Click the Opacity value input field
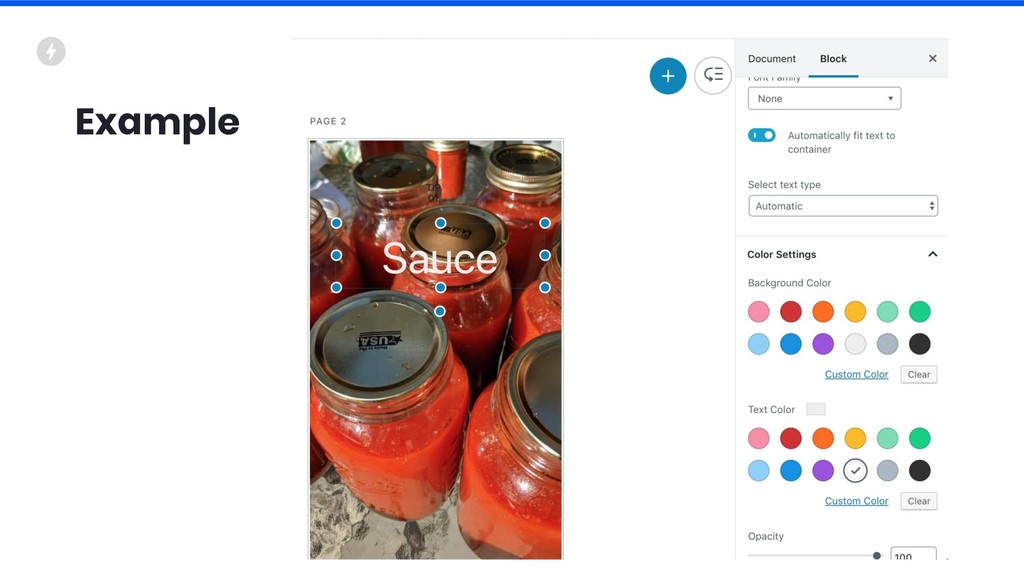Viewport: 1024px width, 576px height. (x=913, y=554)
